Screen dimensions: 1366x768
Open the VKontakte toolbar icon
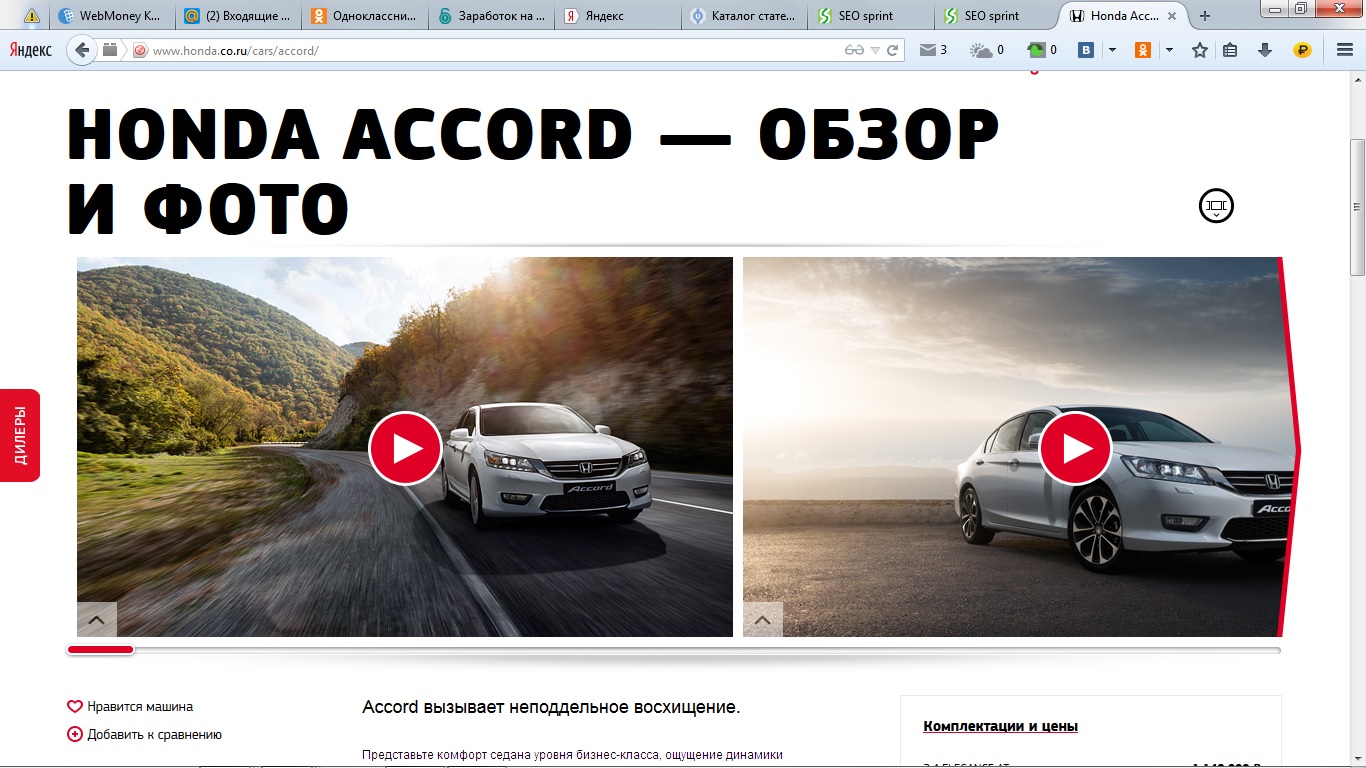(1086, 50)
